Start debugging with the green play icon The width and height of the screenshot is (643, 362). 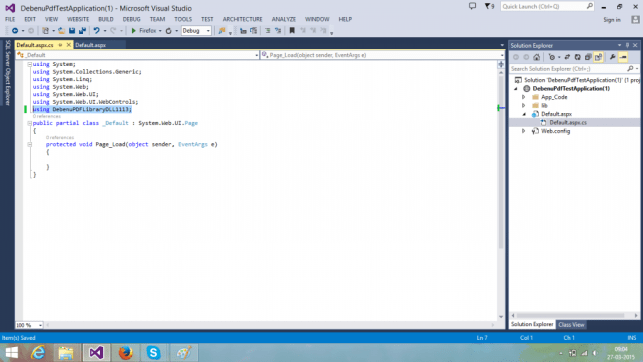tap(133, 31)
